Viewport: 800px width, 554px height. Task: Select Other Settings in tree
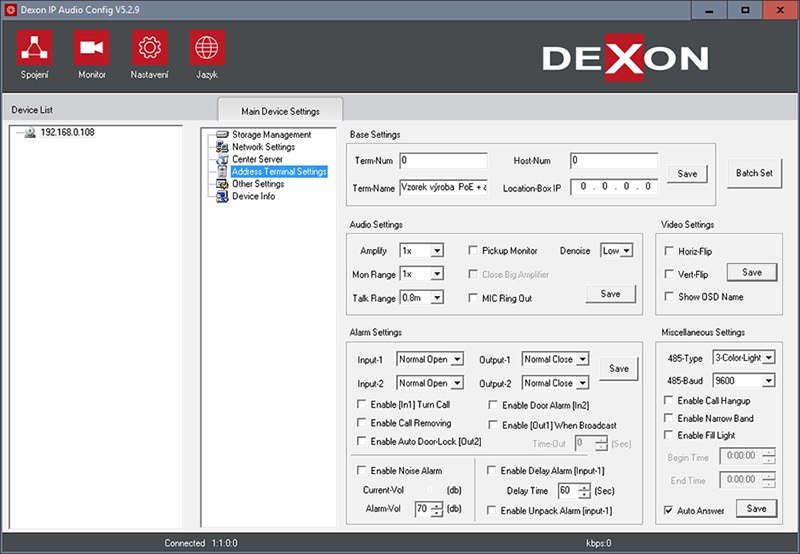258,184
